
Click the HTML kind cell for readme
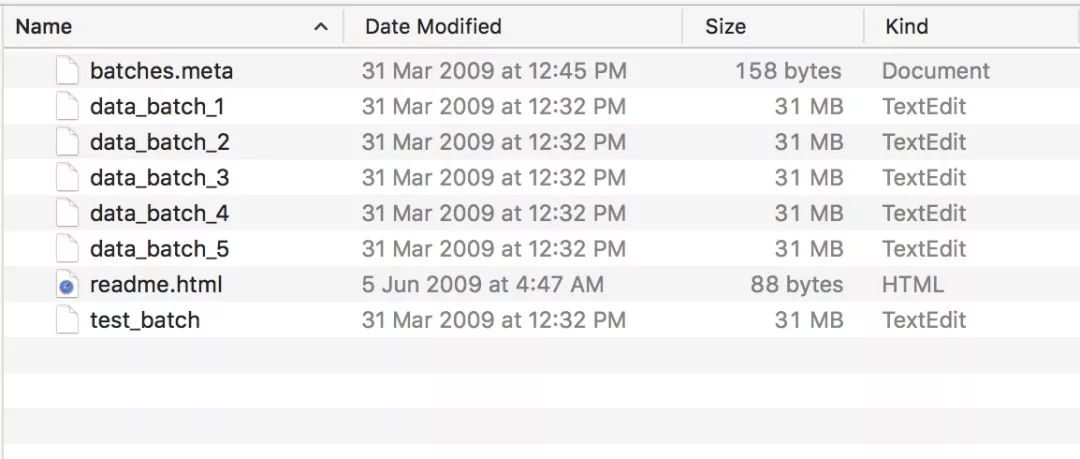tap(912, 285)
